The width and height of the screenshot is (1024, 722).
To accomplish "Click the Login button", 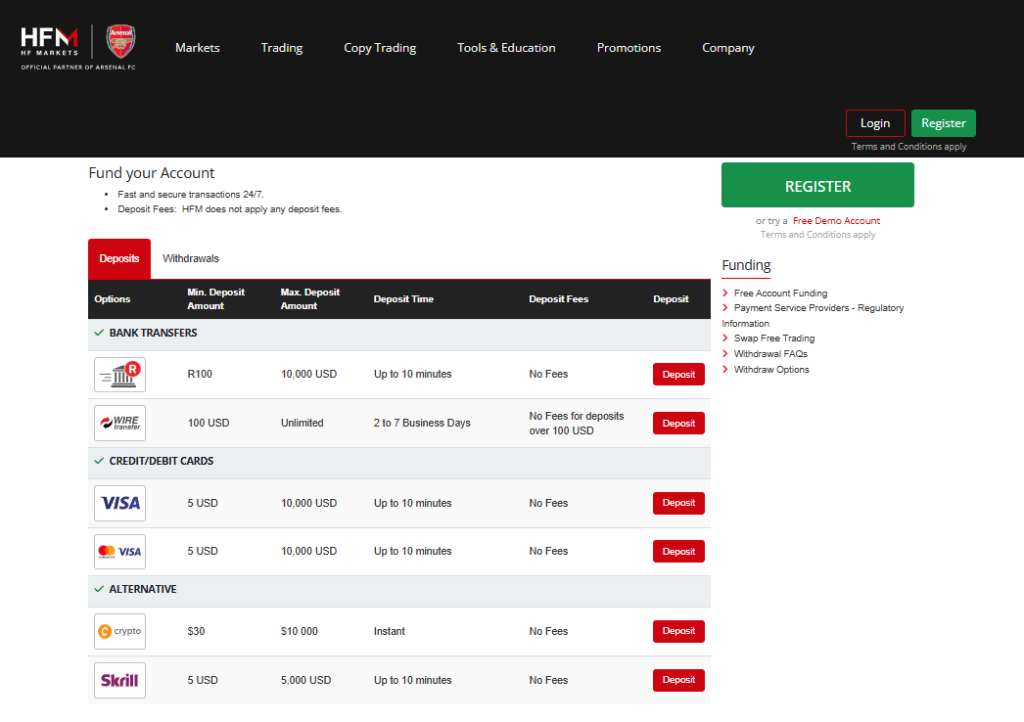I will pos(875,123).
